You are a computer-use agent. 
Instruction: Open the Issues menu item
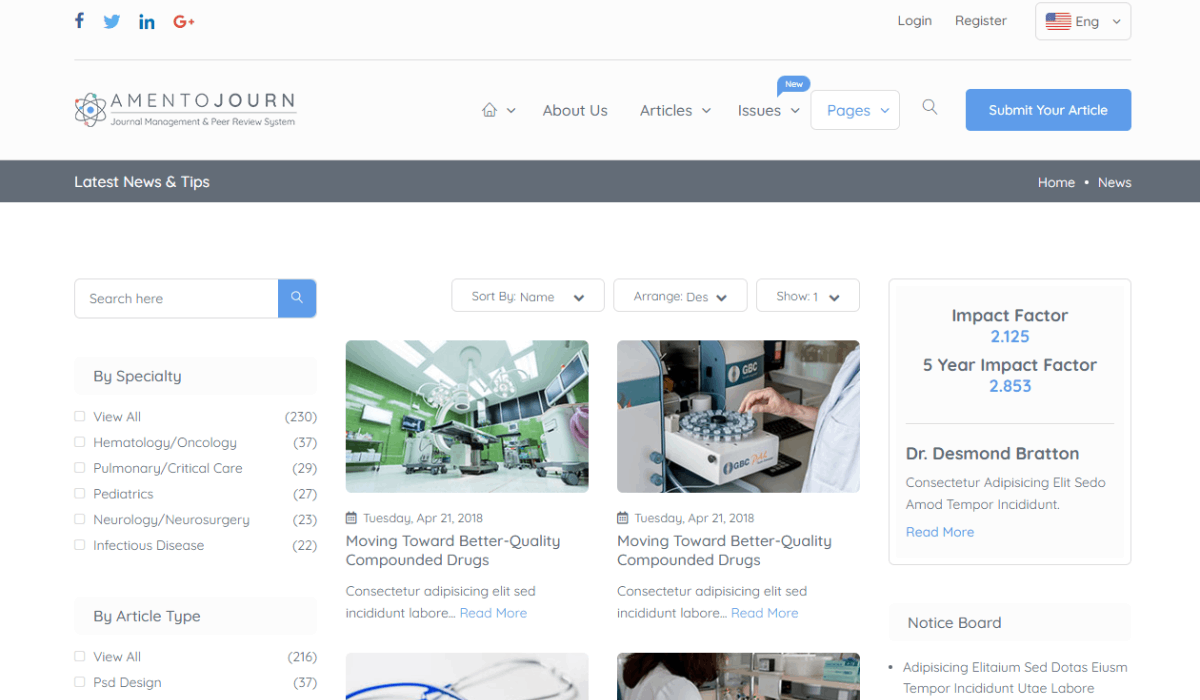coord(759,110)
